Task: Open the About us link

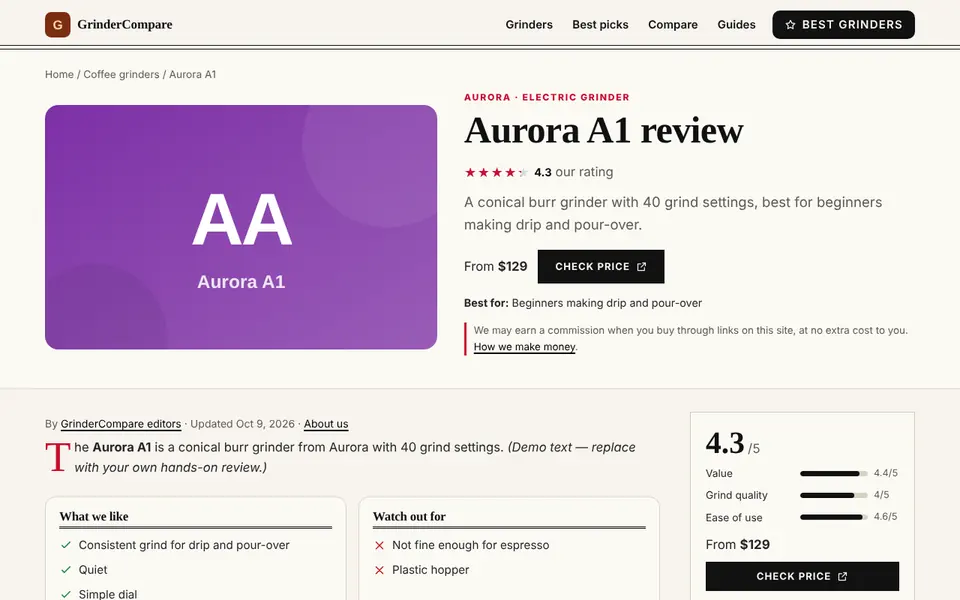Action: [326, 424]
